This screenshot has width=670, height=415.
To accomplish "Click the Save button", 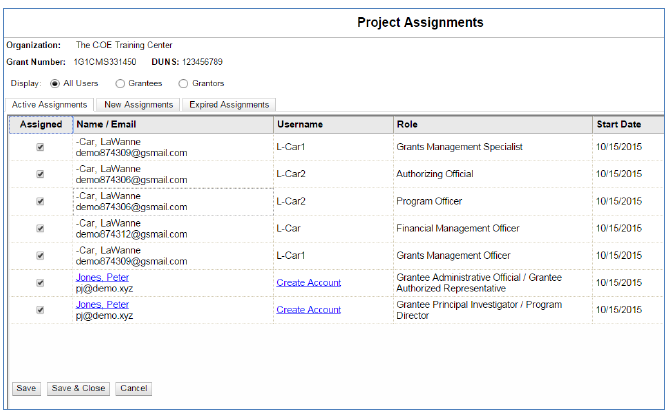I will coord(27,388).
